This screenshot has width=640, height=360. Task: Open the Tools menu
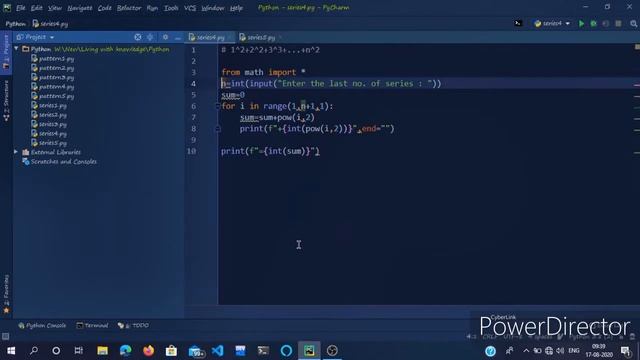click(171, 8)
